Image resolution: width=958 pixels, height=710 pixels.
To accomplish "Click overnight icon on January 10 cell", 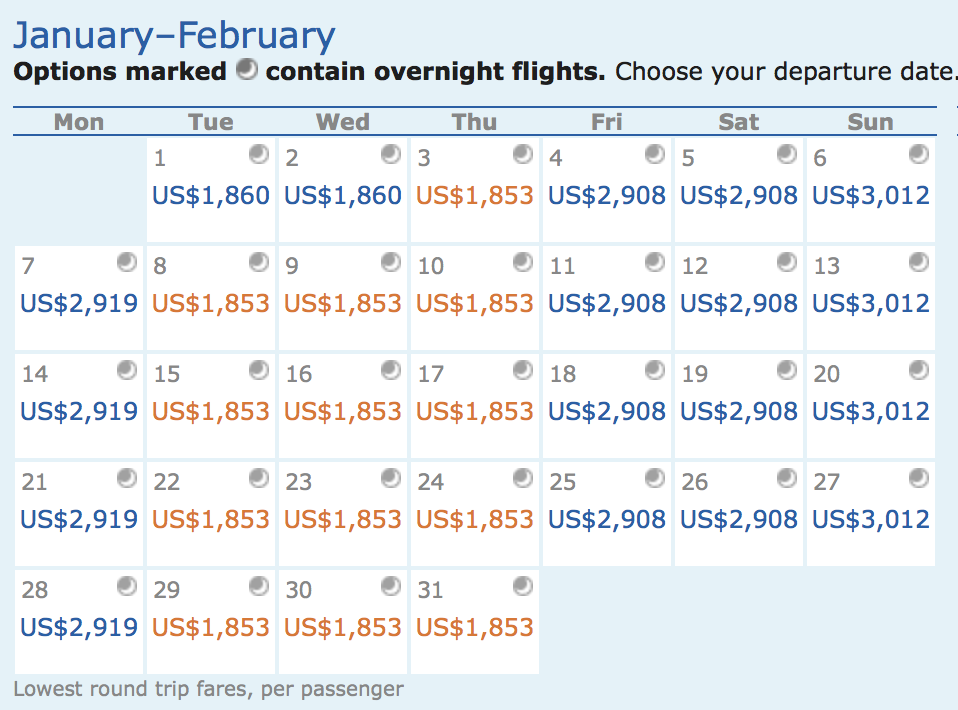I will click(x=523, y=262).
